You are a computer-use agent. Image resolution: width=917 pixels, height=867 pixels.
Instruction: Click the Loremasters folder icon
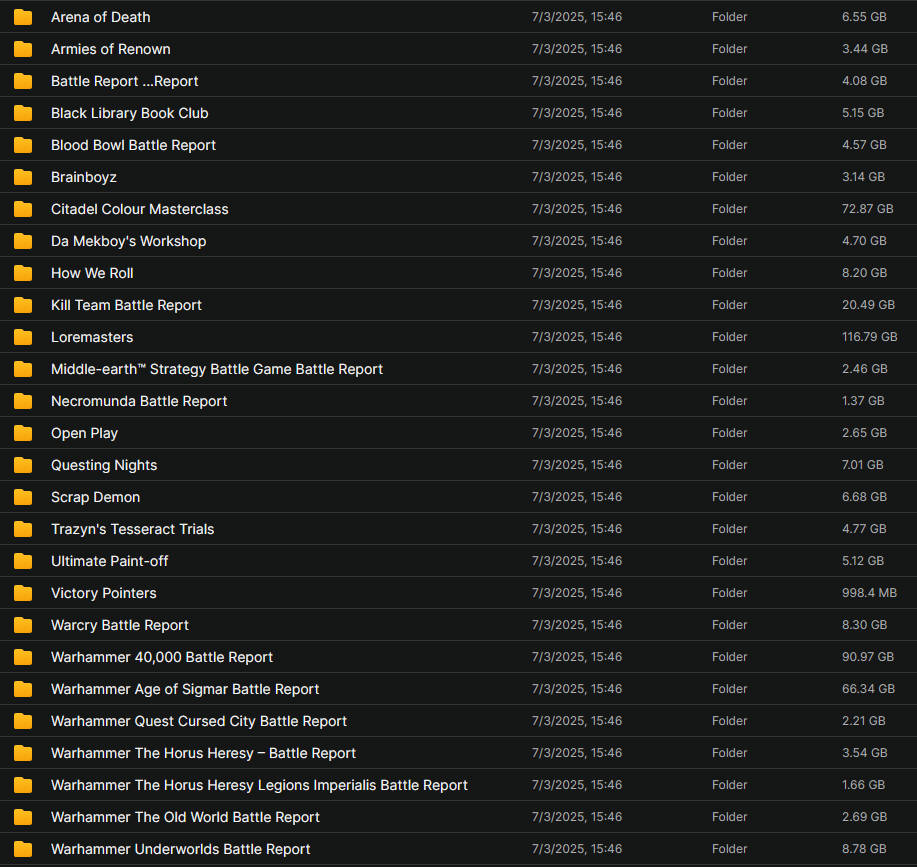coord(23,337)
